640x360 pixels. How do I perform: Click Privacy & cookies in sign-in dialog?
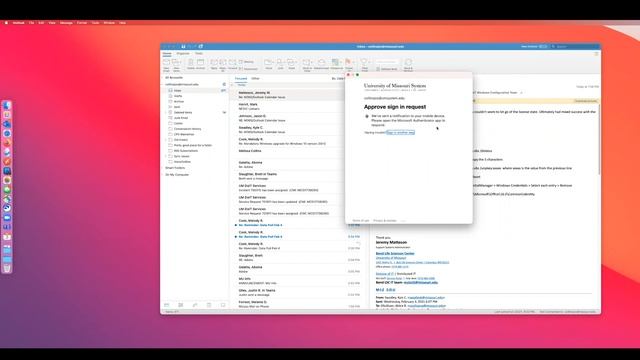click(x=385, y=220)
